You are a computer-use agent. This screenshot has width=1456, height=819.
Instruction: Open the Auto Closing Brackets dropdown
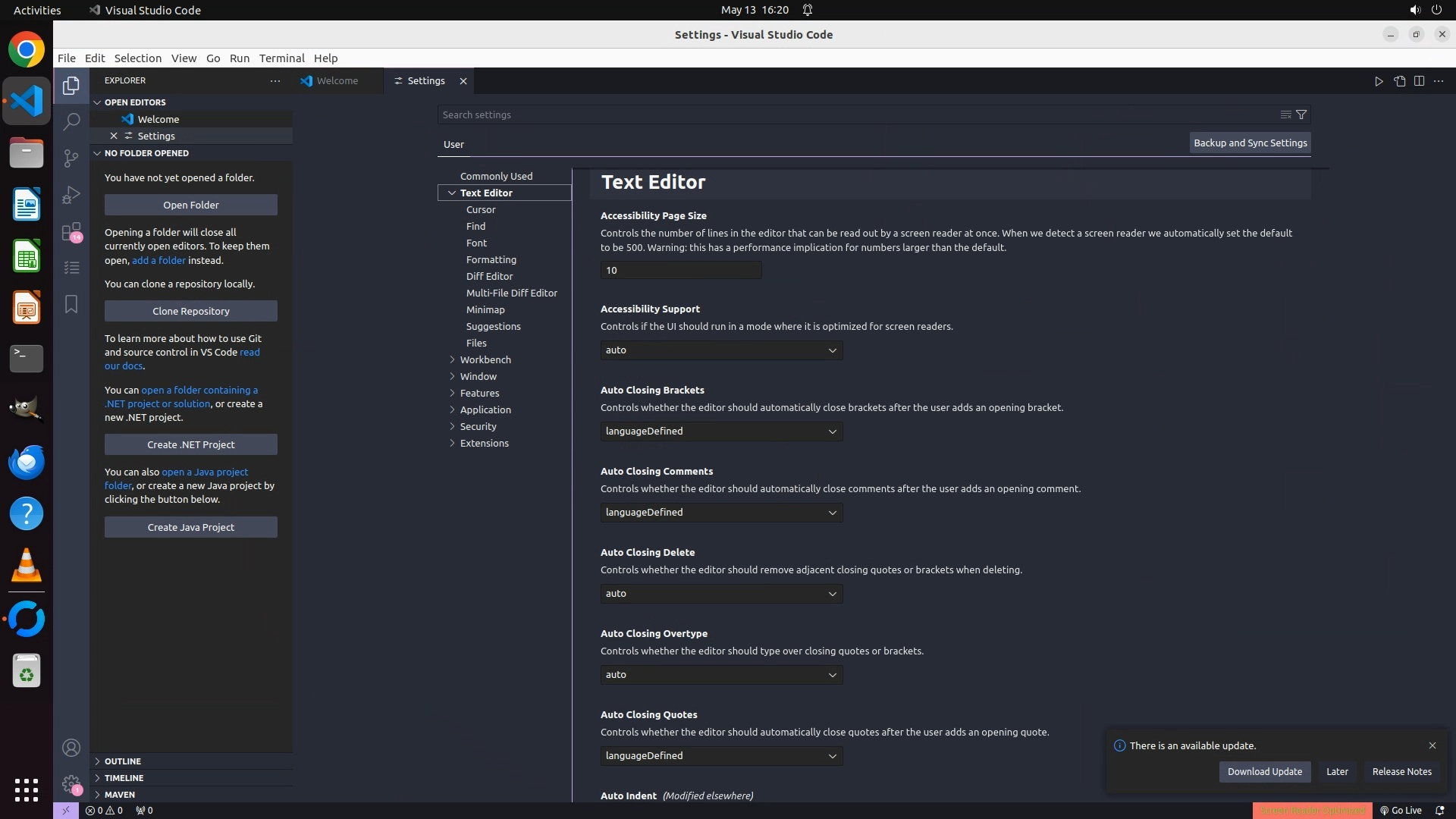[x=721, y=431]
